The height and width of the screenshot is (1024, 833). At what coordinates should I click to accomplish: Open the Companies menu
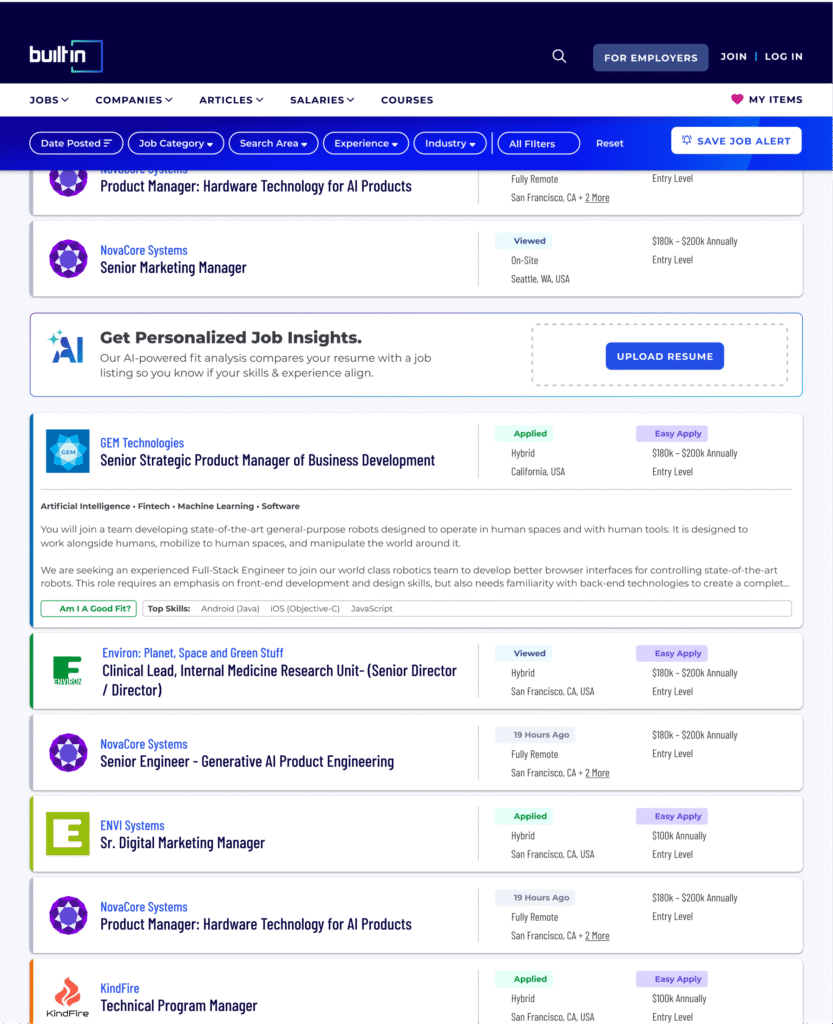click(134, 100)
